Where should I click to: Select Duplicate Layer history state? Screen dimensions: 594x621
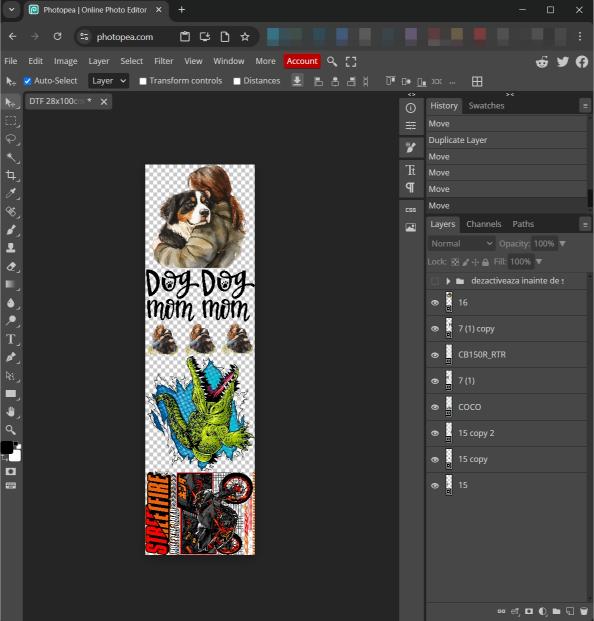(x=506, y=140)
